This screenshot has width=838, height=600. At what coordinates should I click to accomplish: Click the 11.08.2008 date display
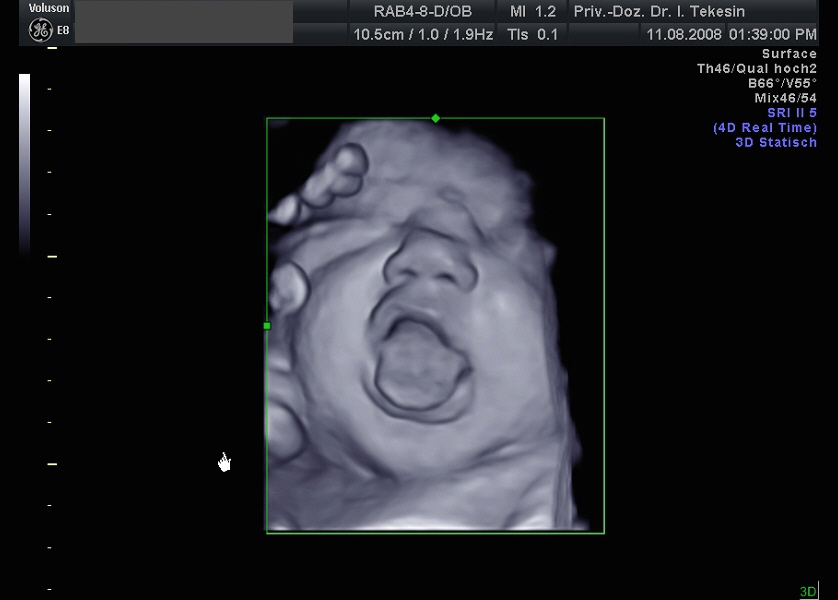click(684, 34)
